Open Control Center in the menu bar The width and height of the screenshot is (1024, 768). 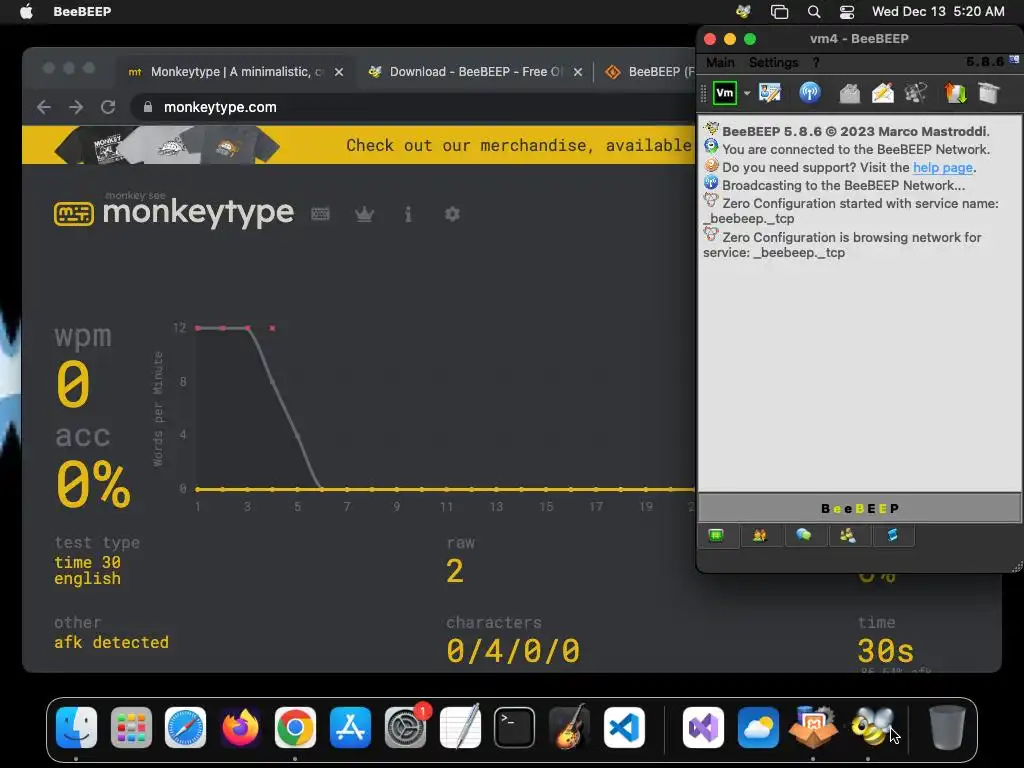[847, 12]
